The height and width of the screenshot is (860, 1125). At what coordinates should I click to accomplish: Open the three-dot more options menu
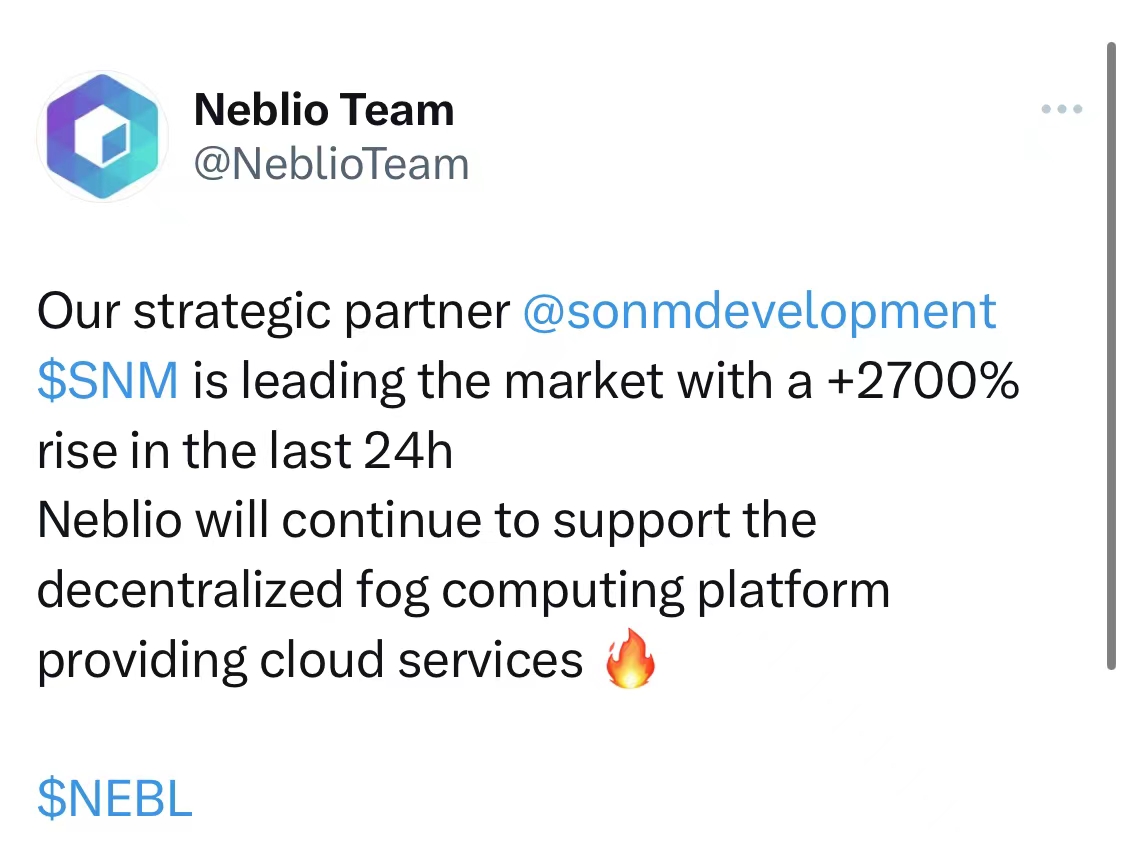pyautogui.click(x=1062, y=109)
